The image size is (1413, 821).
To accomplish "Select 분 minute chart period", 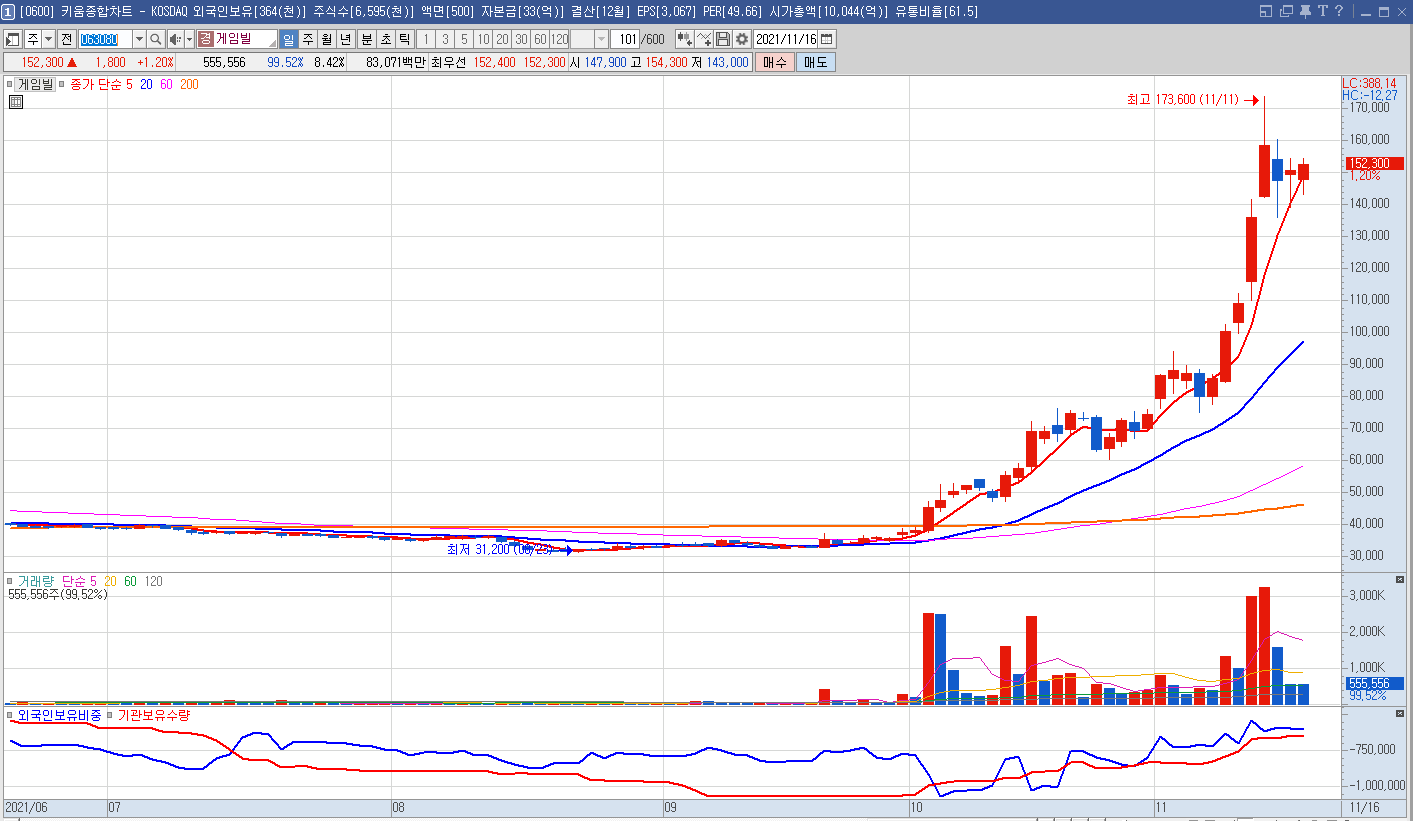I will pos(366,39).
